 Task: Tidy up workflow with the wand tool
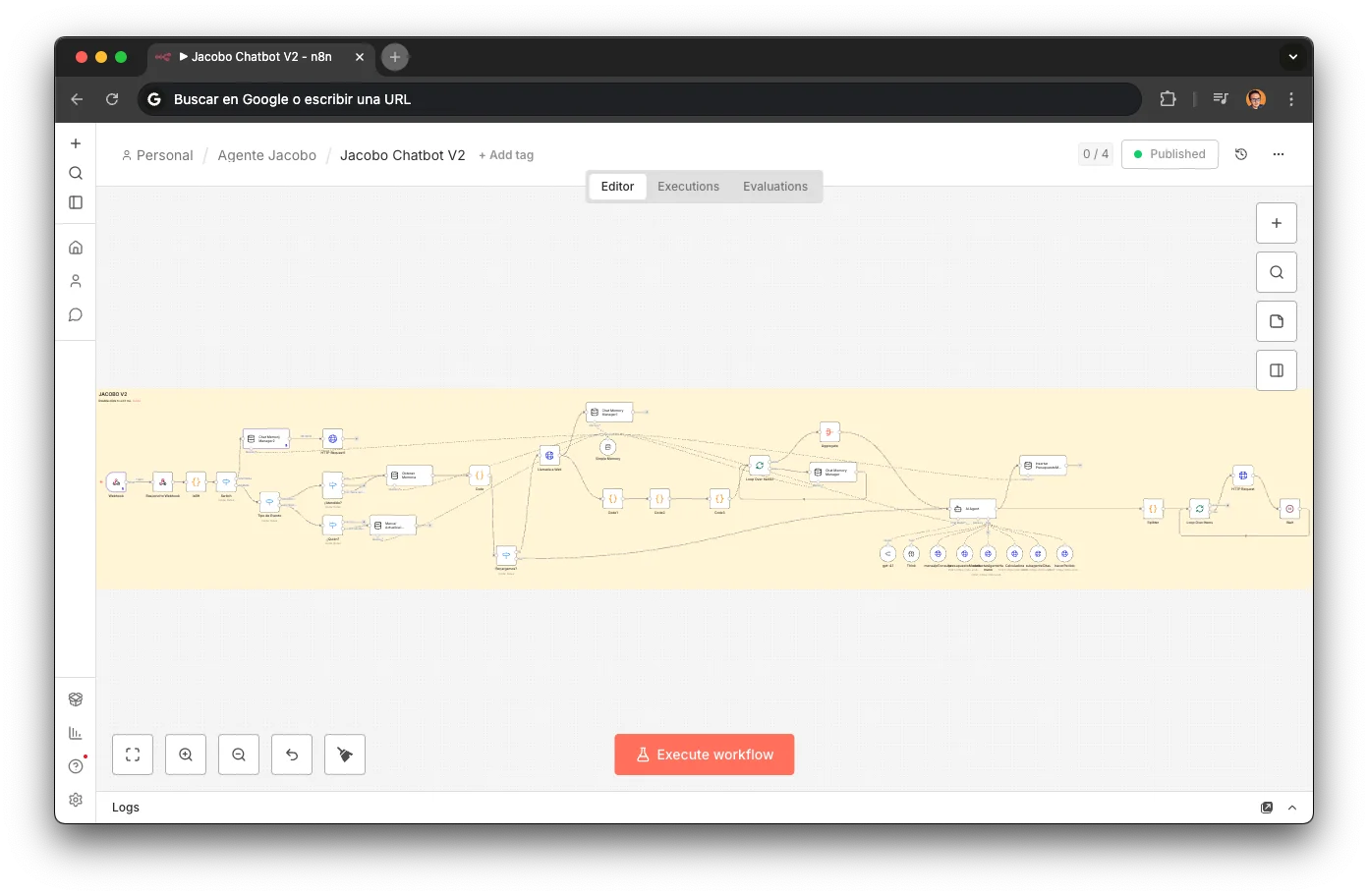click(x=345, y=755)
